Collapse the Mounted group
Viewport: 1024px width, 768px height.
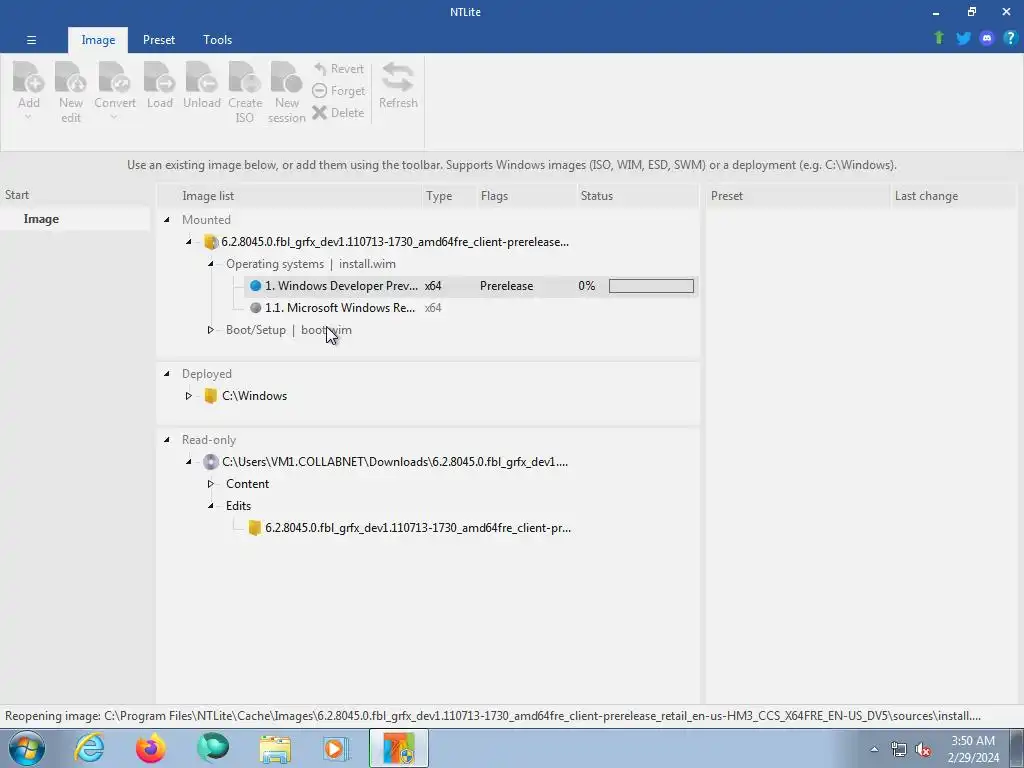tap(167, 220)
